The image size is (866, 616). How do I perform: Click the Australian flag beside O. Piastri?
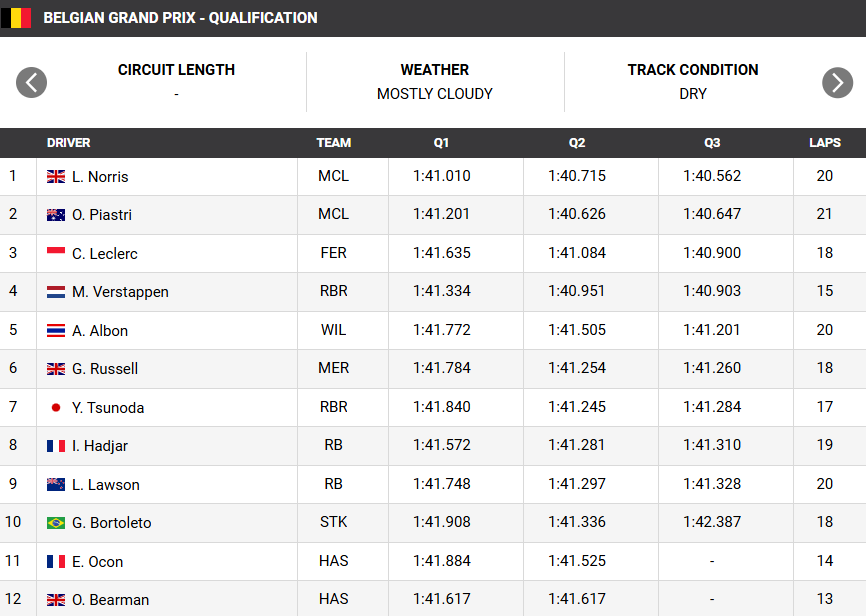pos(56,215)
